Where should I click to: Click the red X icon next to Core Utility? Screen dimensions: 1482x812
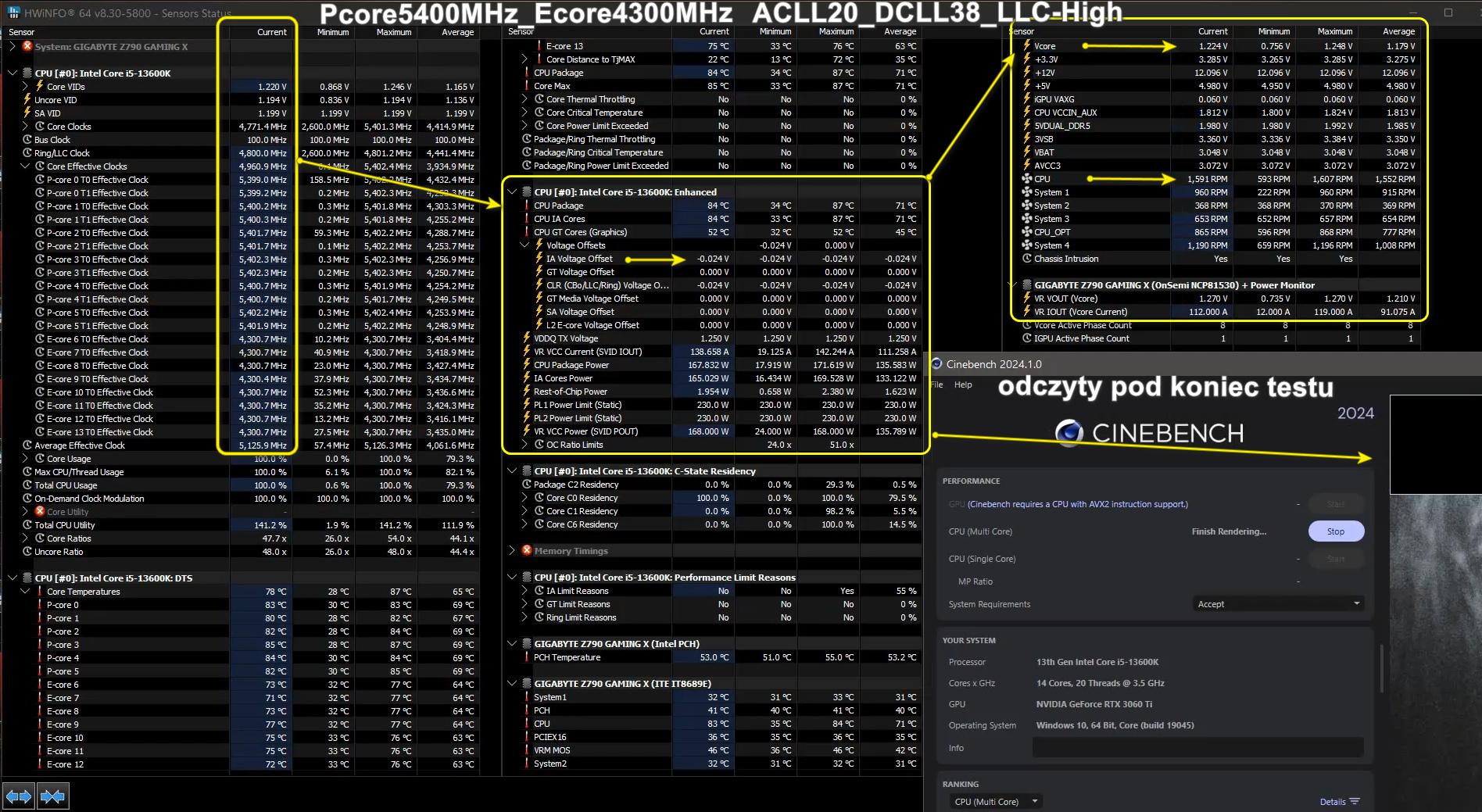(40, 512)
